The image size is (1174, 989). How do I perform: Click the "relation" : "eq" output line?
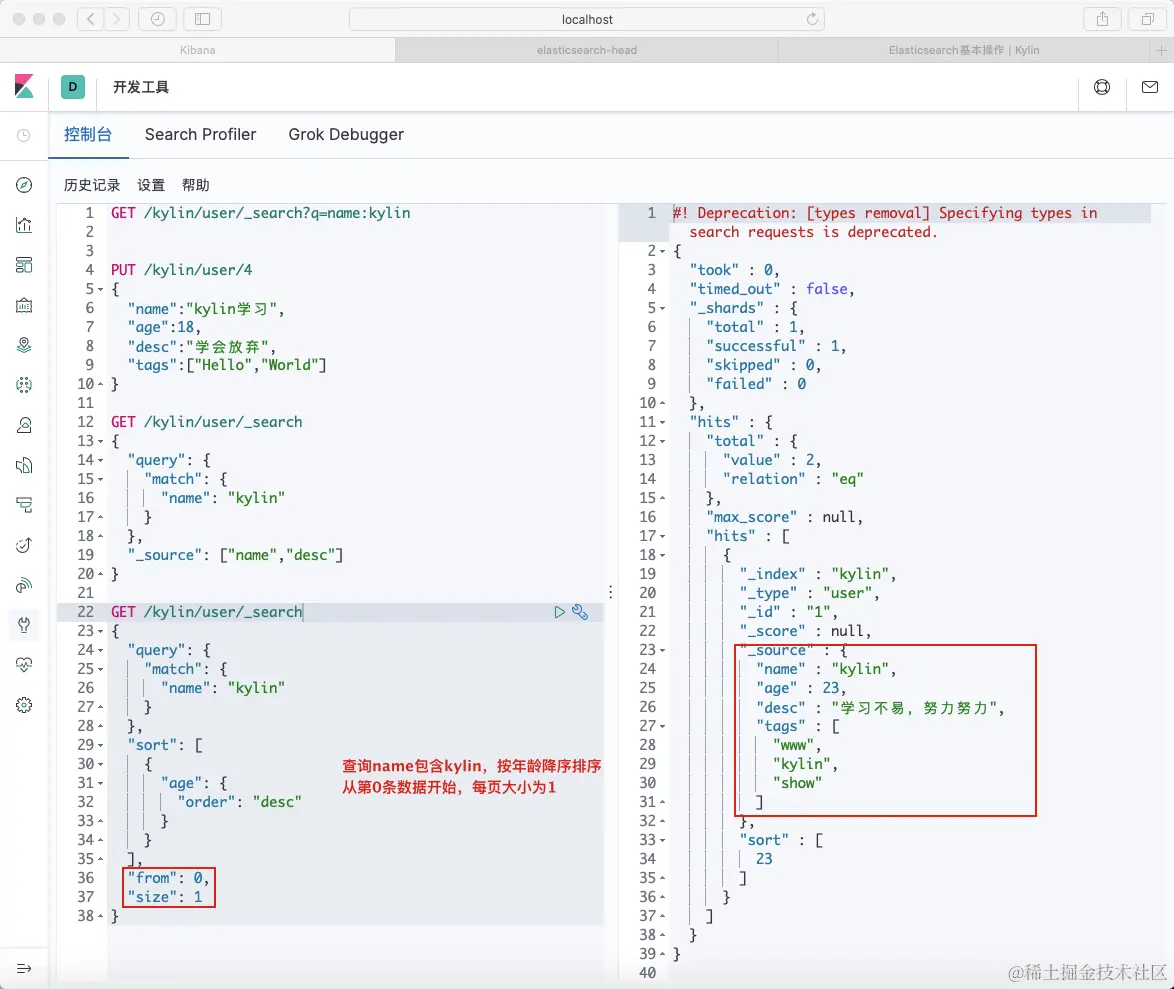click(x=793, y=479)
